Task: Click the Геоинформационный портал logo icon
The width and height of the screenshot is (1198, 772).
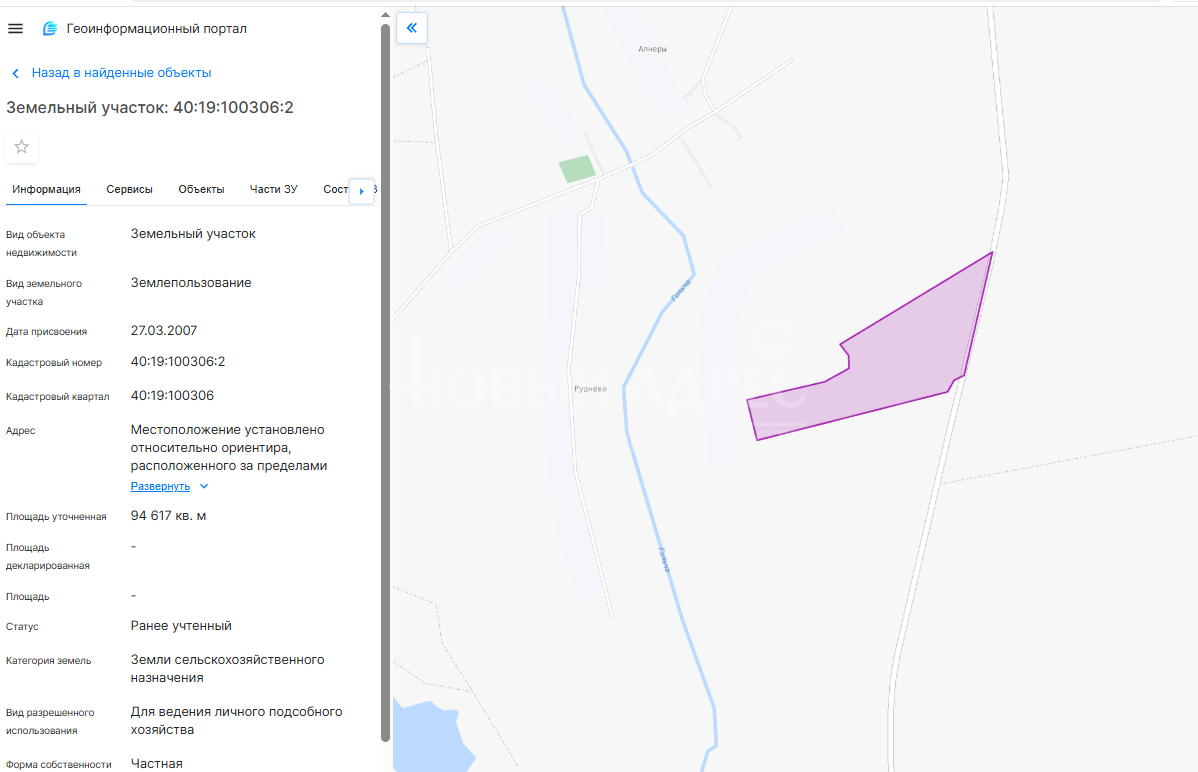Action: click(50, 29)
